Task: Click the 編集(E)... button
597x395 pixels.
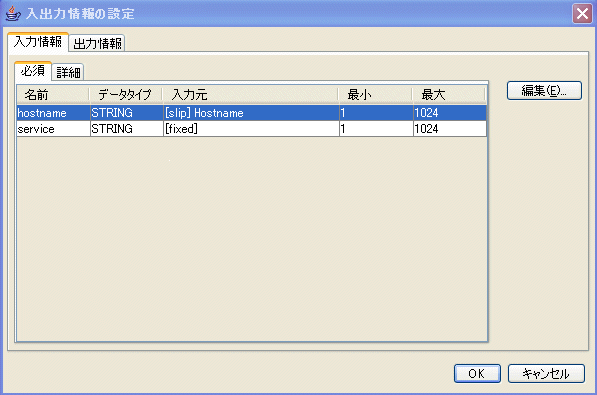Action: [x=544, y=91]
